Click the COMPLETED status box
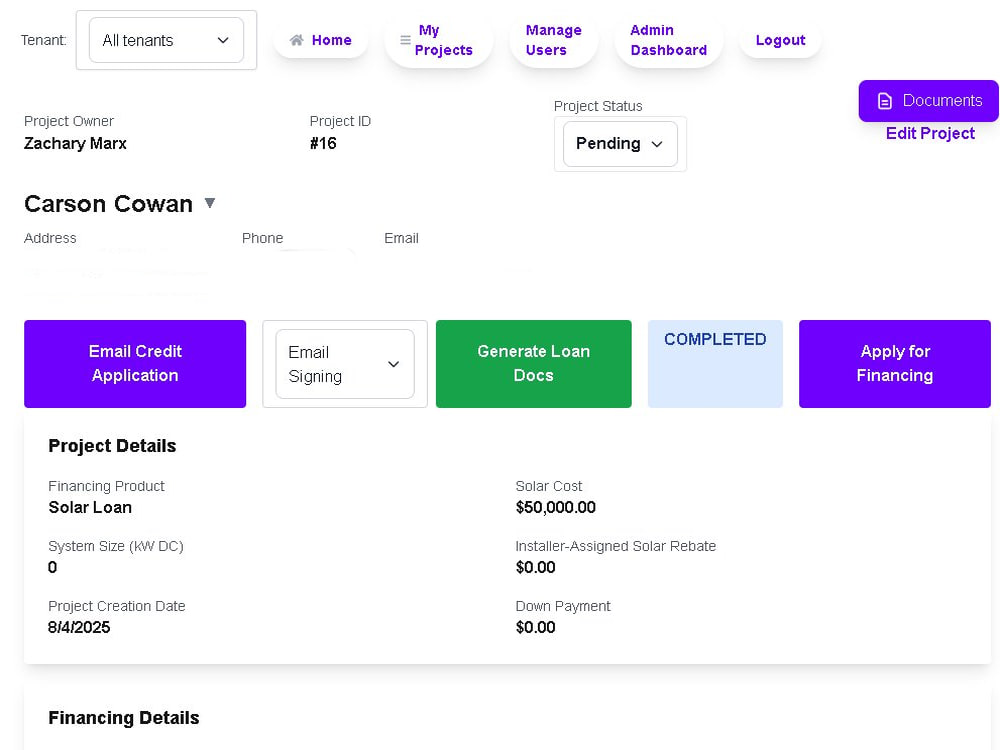The image size is (1000, 750). pos(715,364)
